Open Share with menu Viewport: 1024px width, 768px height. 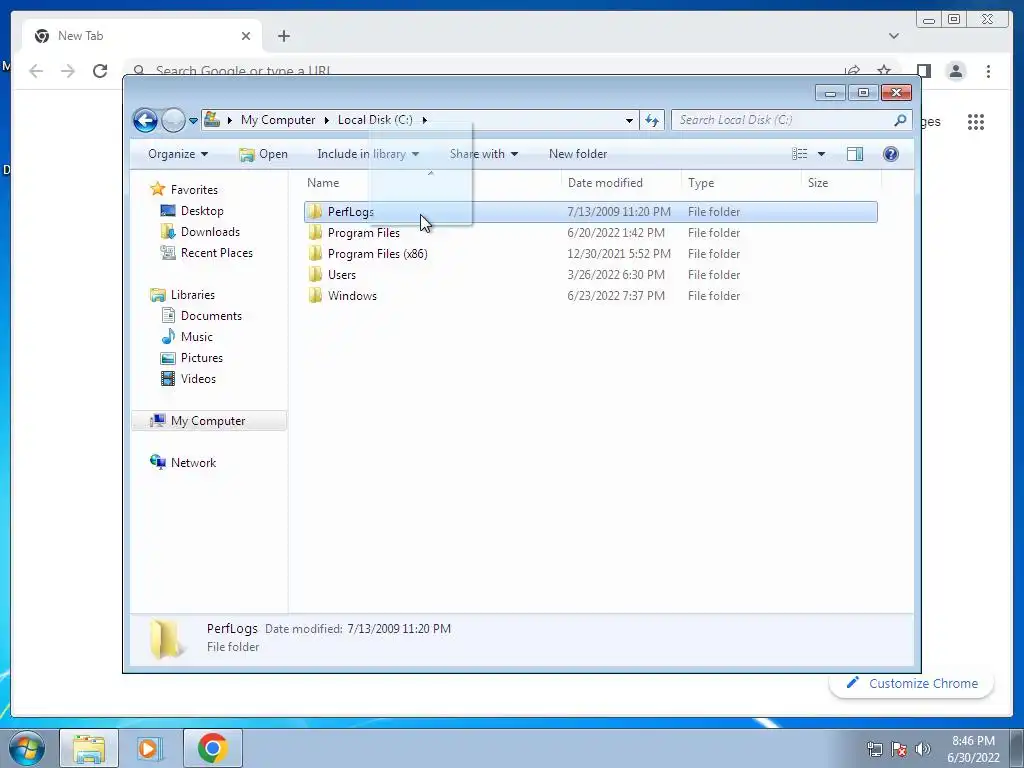coord(484,154)
